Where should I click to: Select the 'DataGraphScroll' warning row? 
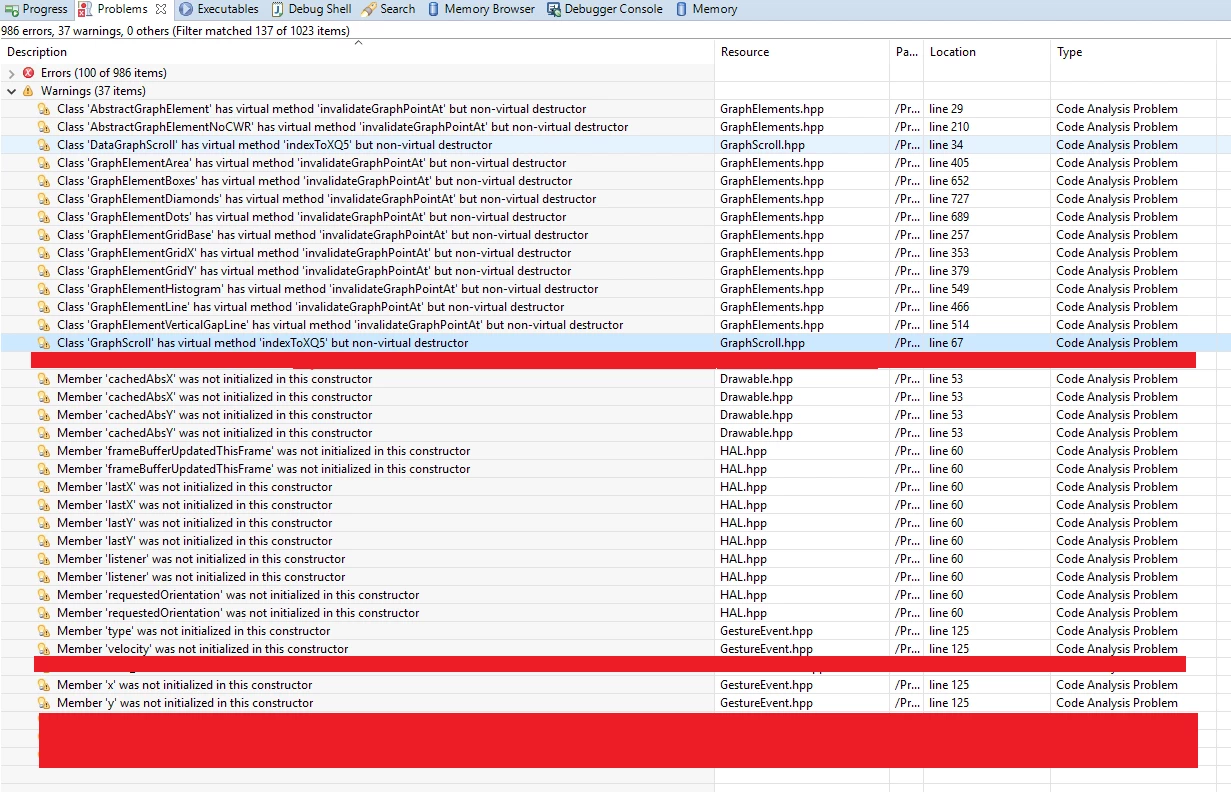click(x=615, y=145)
